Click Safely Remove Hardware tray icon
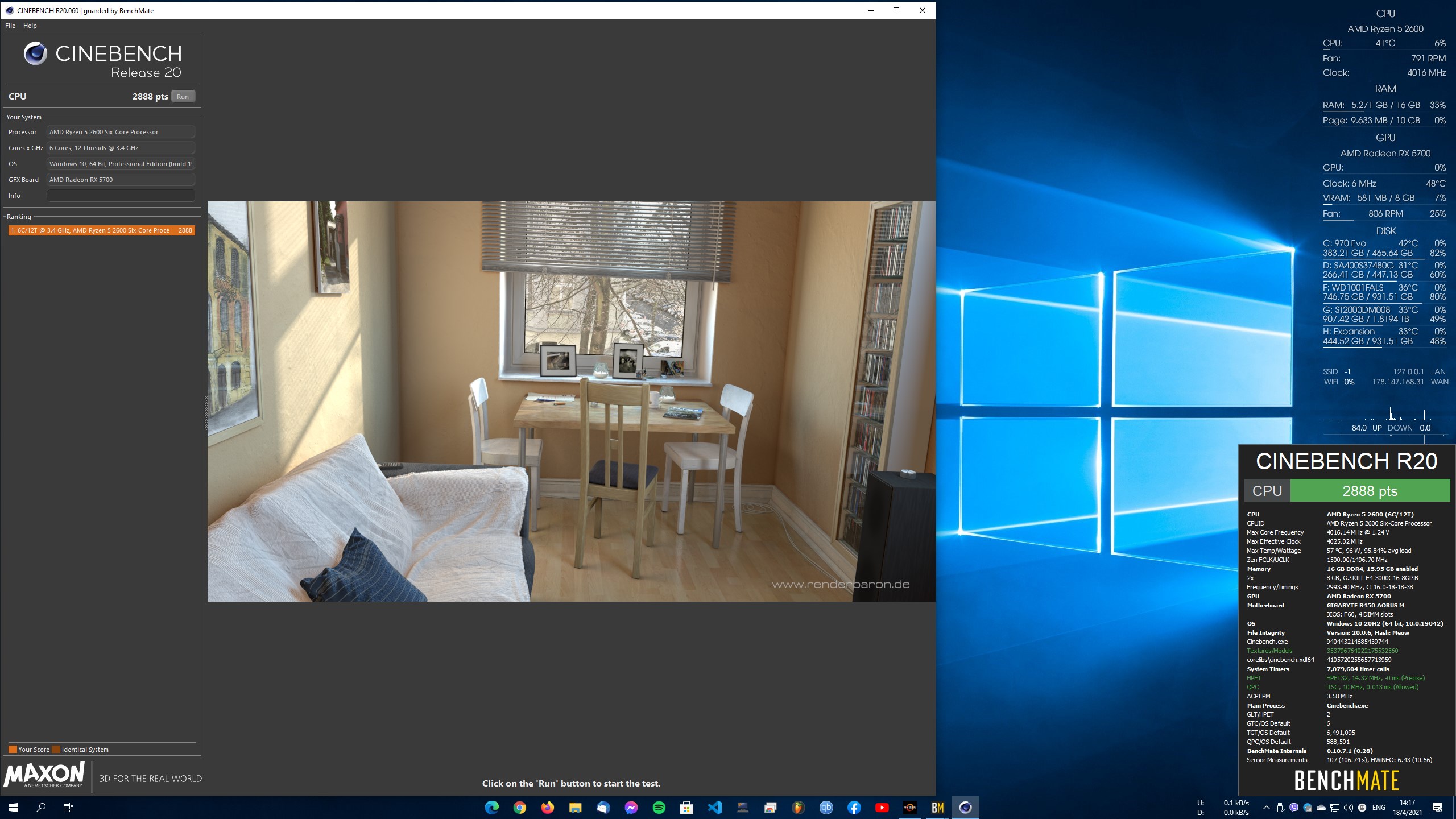This screenshot has width=1456, height=819. point(1280,808)
